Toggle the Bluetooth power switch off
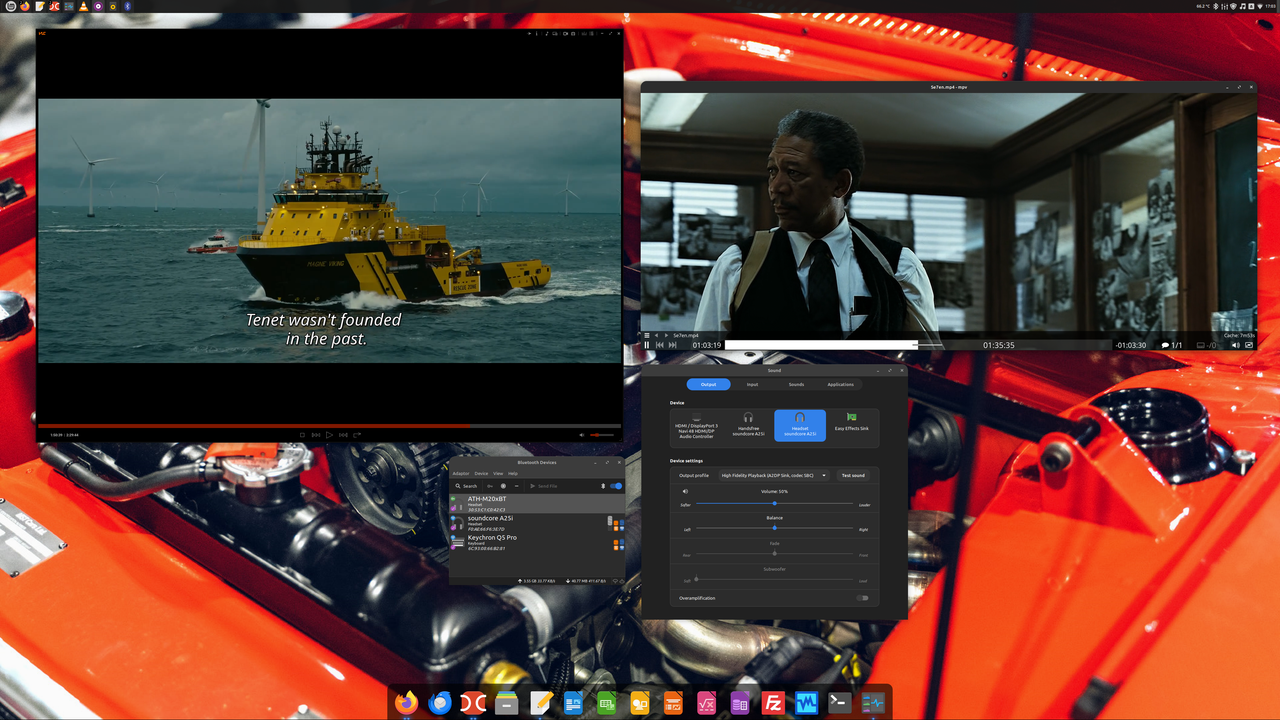Screen dimensions: 1280x720 coord(616,486)
